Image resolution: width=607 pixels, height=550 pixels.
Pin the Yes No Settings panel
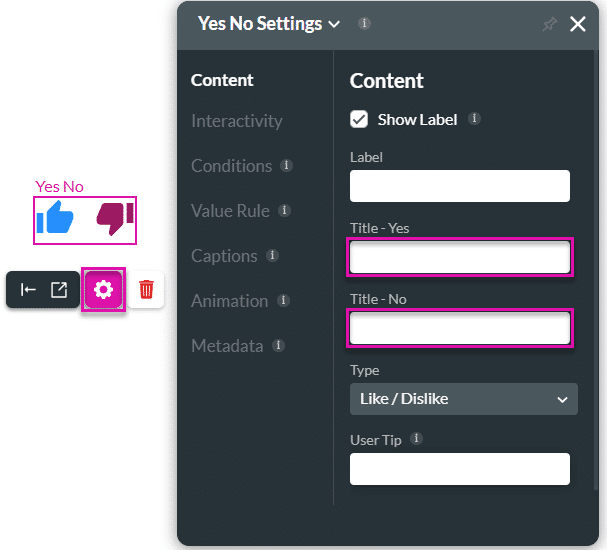(549, 24)
